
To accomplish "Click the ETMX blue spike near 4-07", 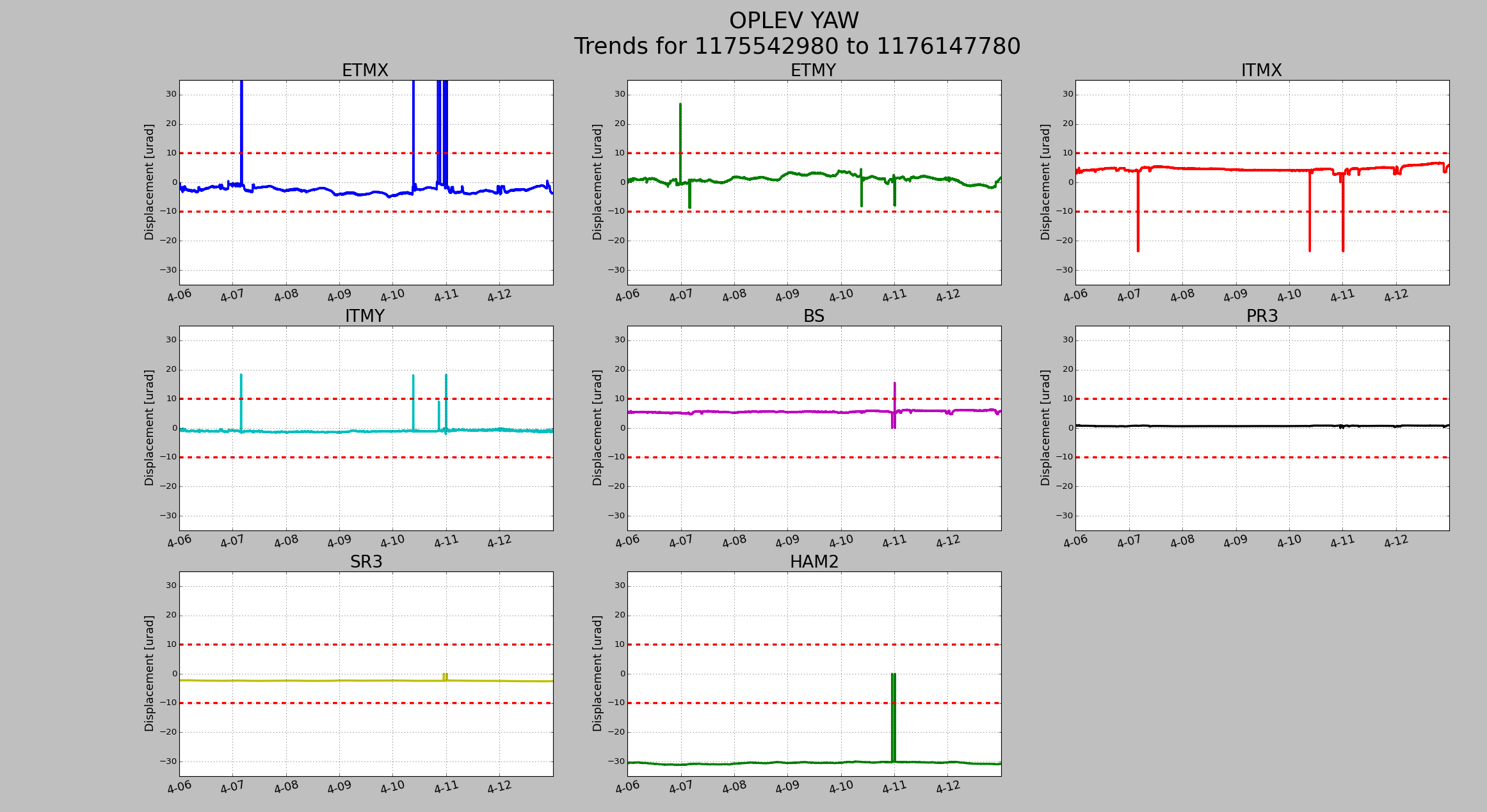I will [241, 131].
